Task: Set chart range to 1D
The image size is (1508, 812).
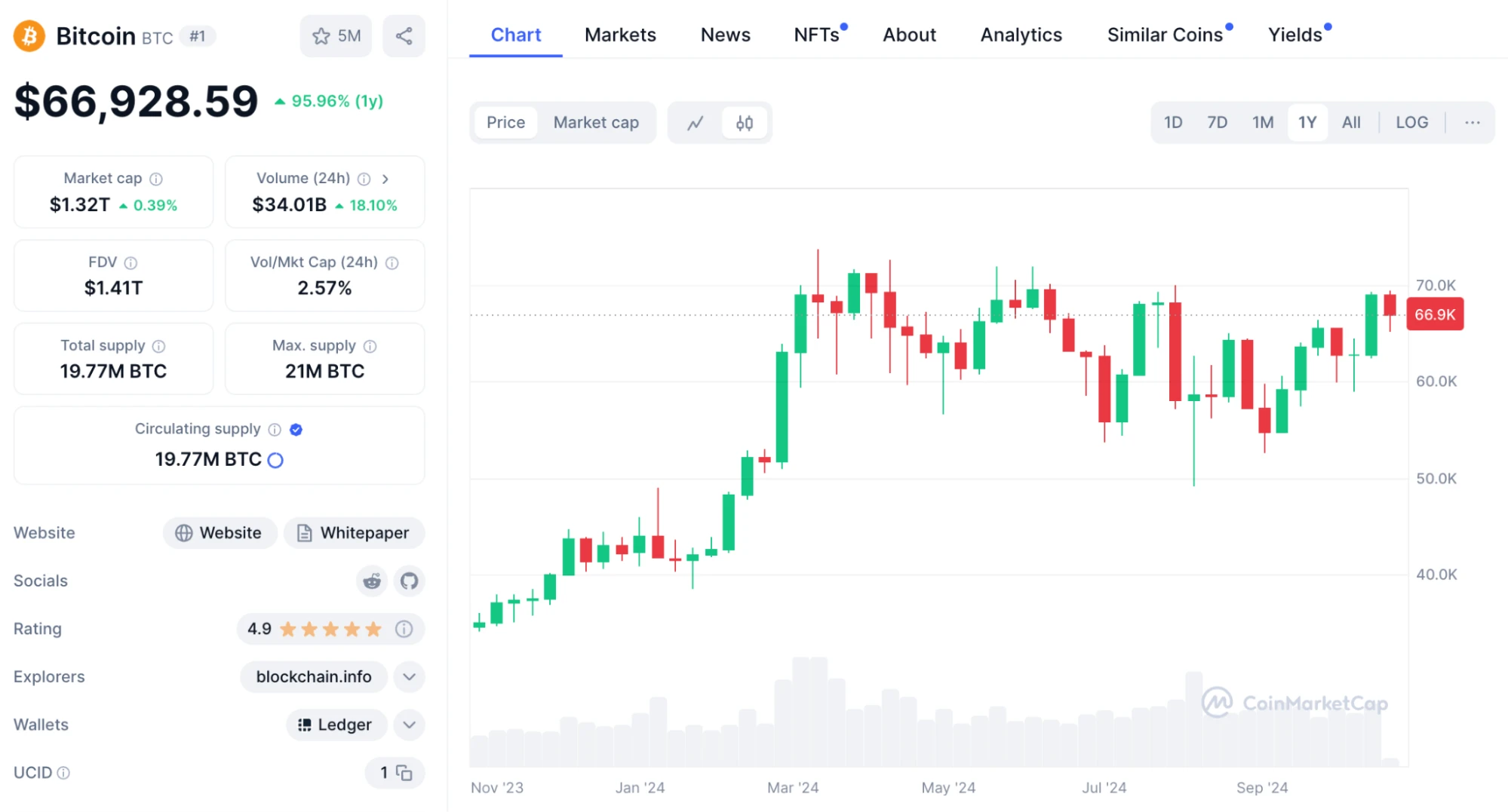Action: [1173, 123]
